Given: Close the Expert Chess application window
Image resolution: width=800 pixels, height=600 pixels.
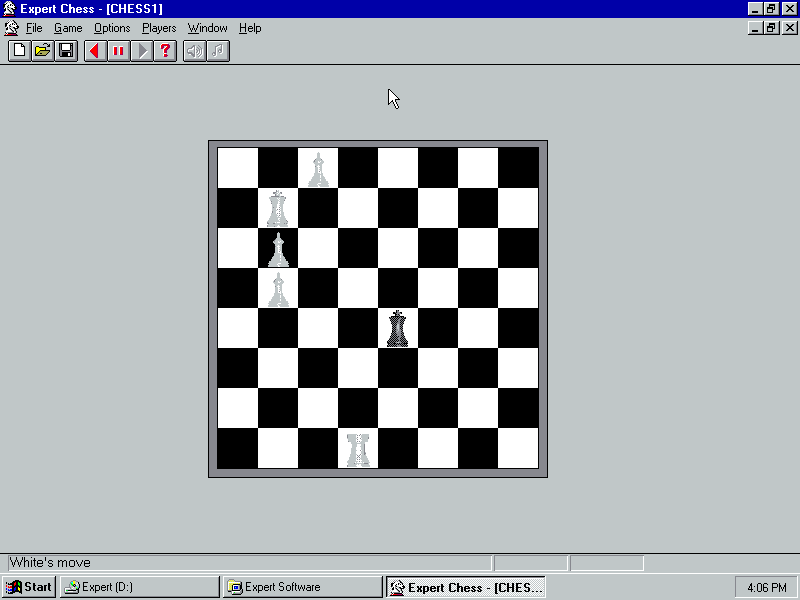Looking at the screenshot, I should (790, 9).
